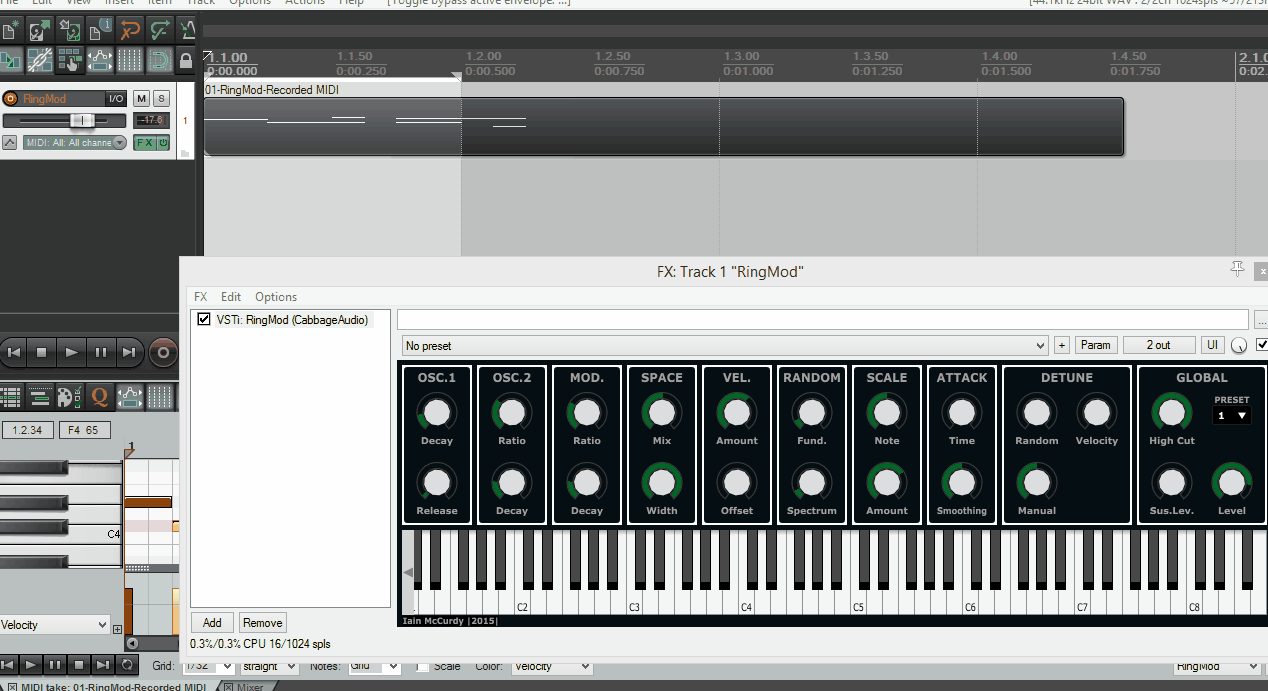The height and width of the screenshot is (691, 1268).
Task: Open RingMod track I/O routing
Action: 116,98
